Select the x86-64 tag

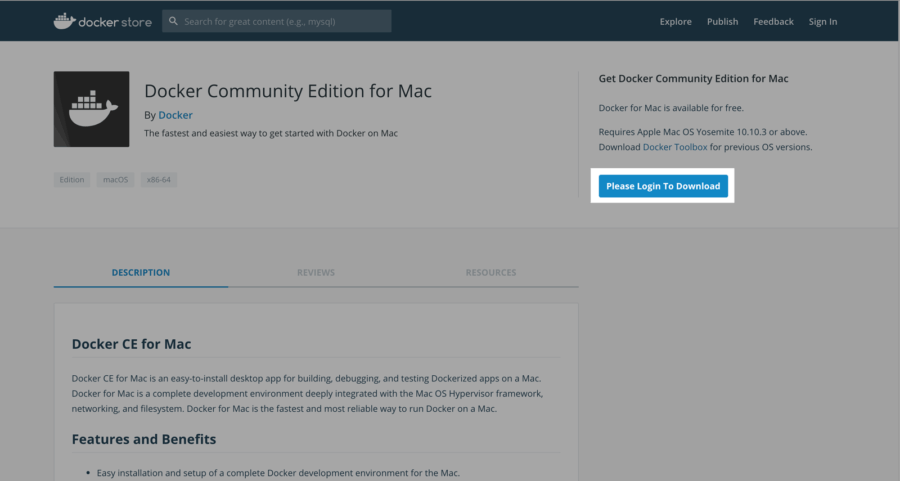pos(158,180)
